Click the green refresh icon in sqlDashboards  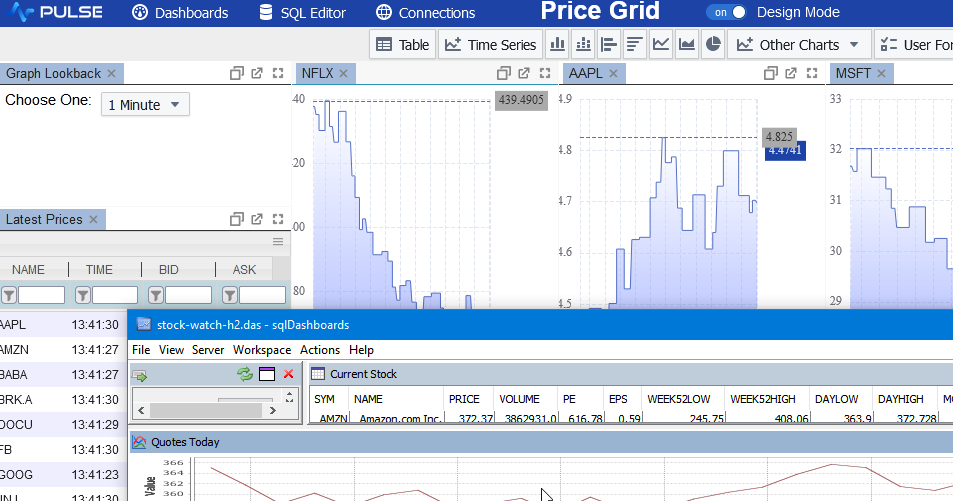coord(245,374)
